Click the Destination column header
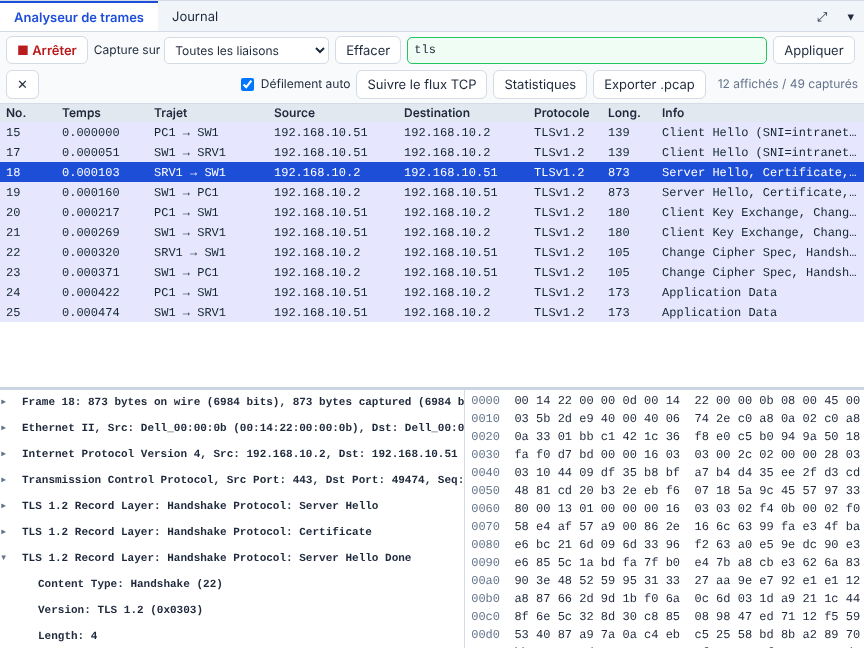864x648 pixels. (437, 113)
